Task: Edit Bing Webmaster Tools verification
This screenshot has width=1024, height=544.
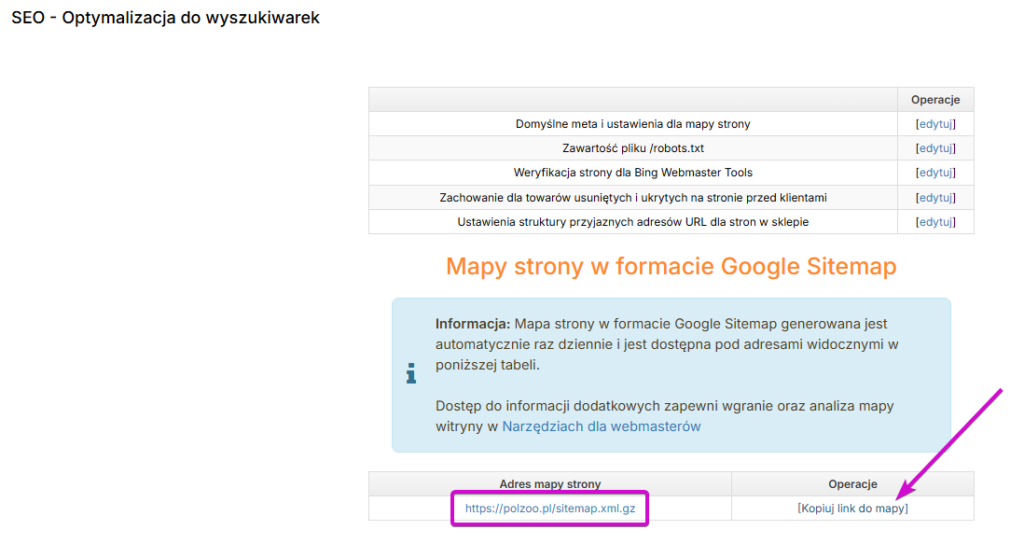Action: coord(935,172)
